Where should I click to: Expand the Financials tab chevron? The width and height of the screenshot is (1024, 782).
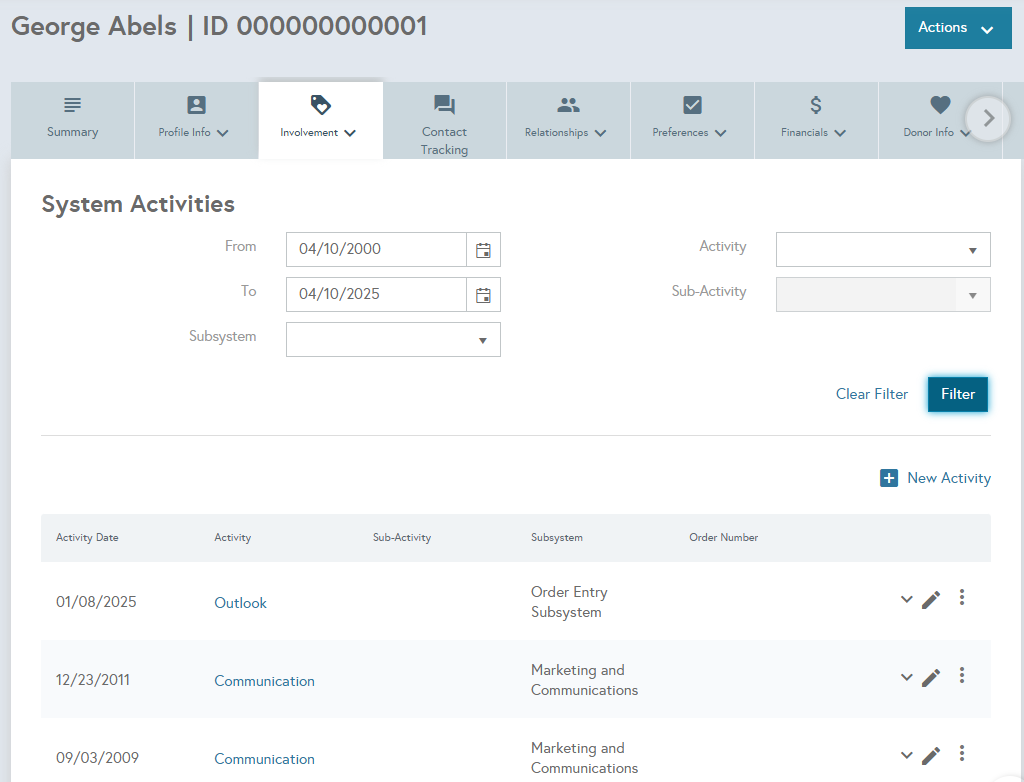click(840, 133)
